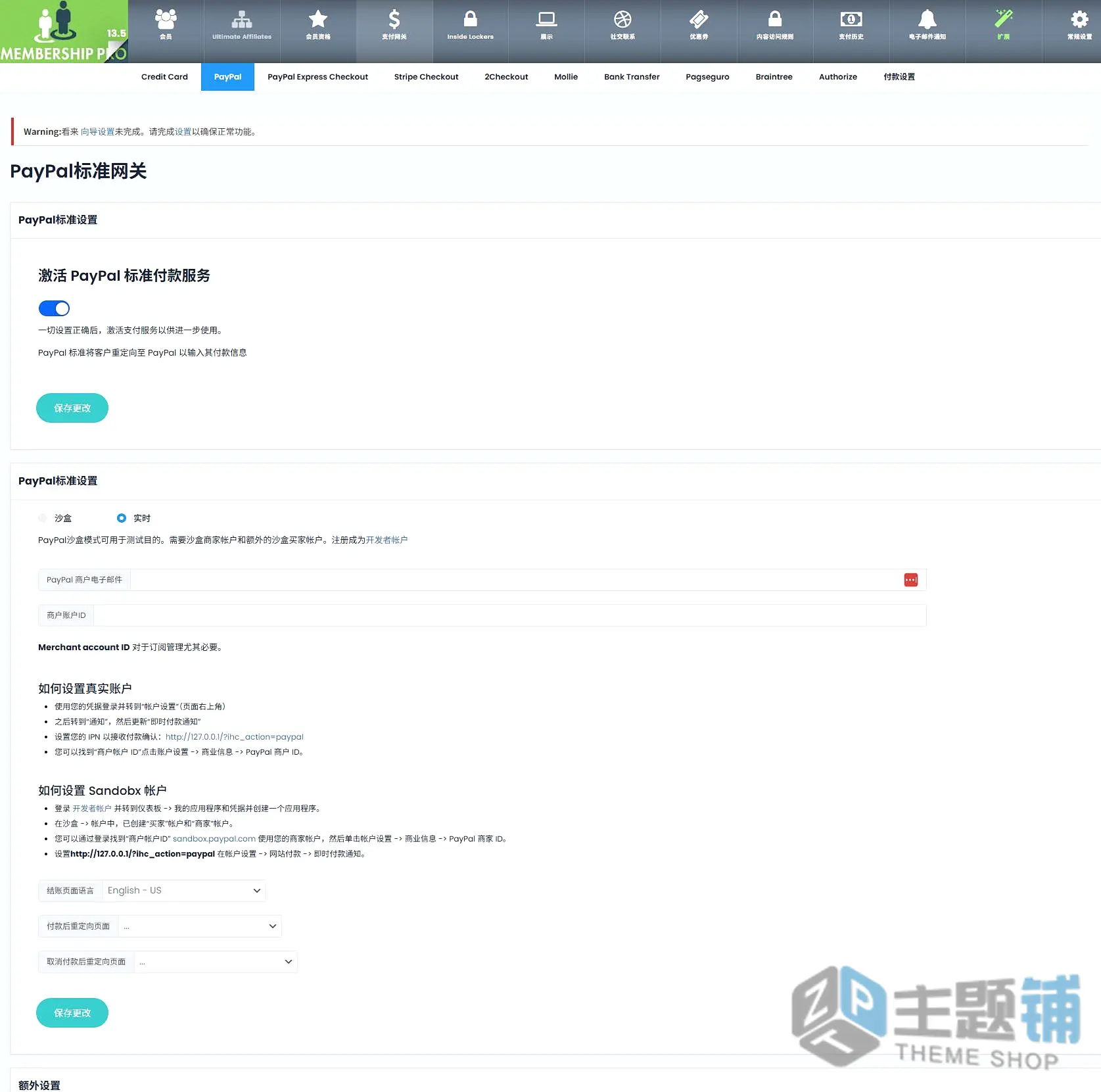Click the Membership Pro logo
Screen dimensions: 1101x1092
click(x=64, y=32)
